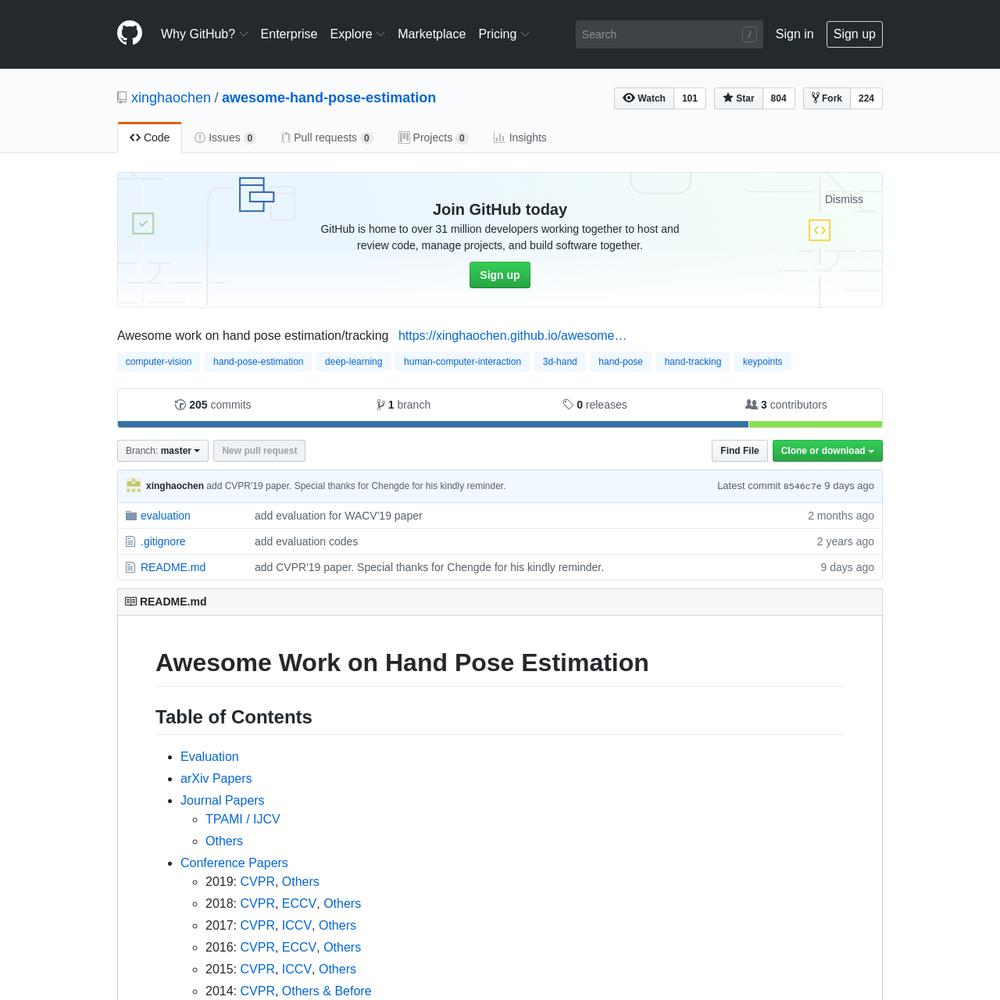Click the repository book icon beside xinghaochen
Image resolution: width=1000 pixels, height=1000 pixels.
[122, 98]
